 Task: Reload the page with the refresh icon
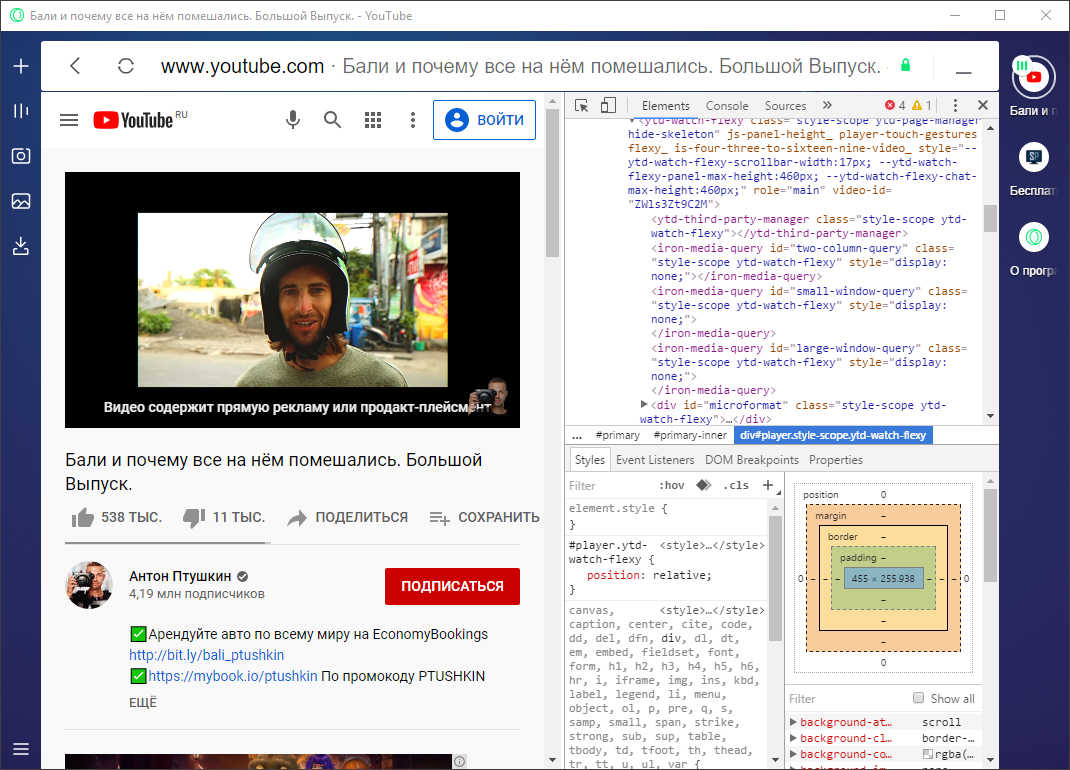pos(126,67)
